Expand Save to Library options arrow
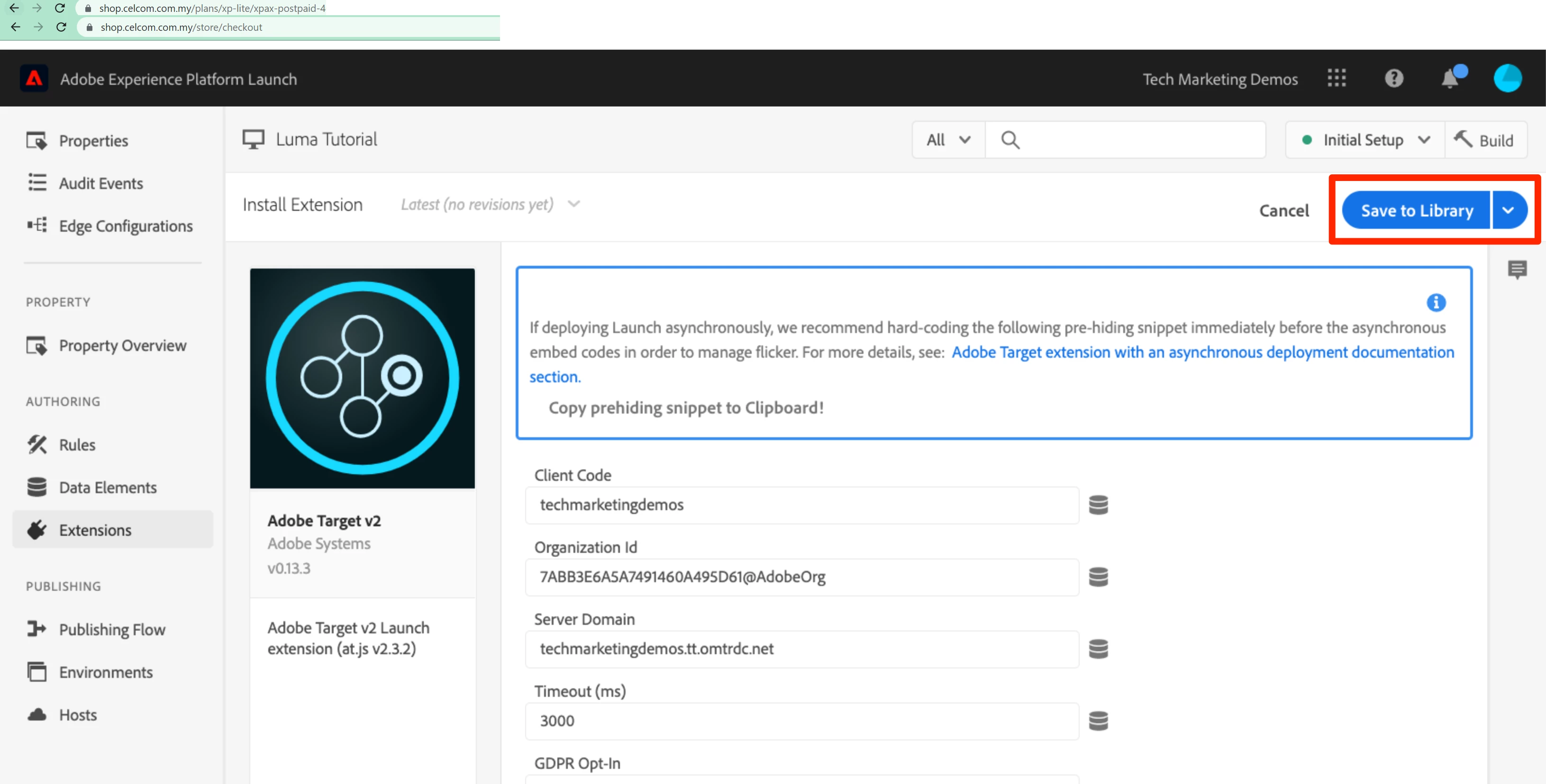1546x784 pixels. 1508,210
